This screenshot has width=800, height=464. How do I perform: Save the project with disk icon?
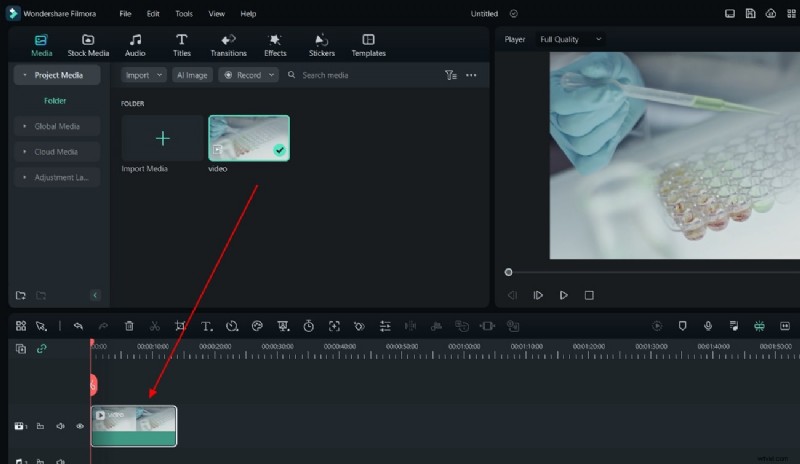coord(750,14)
